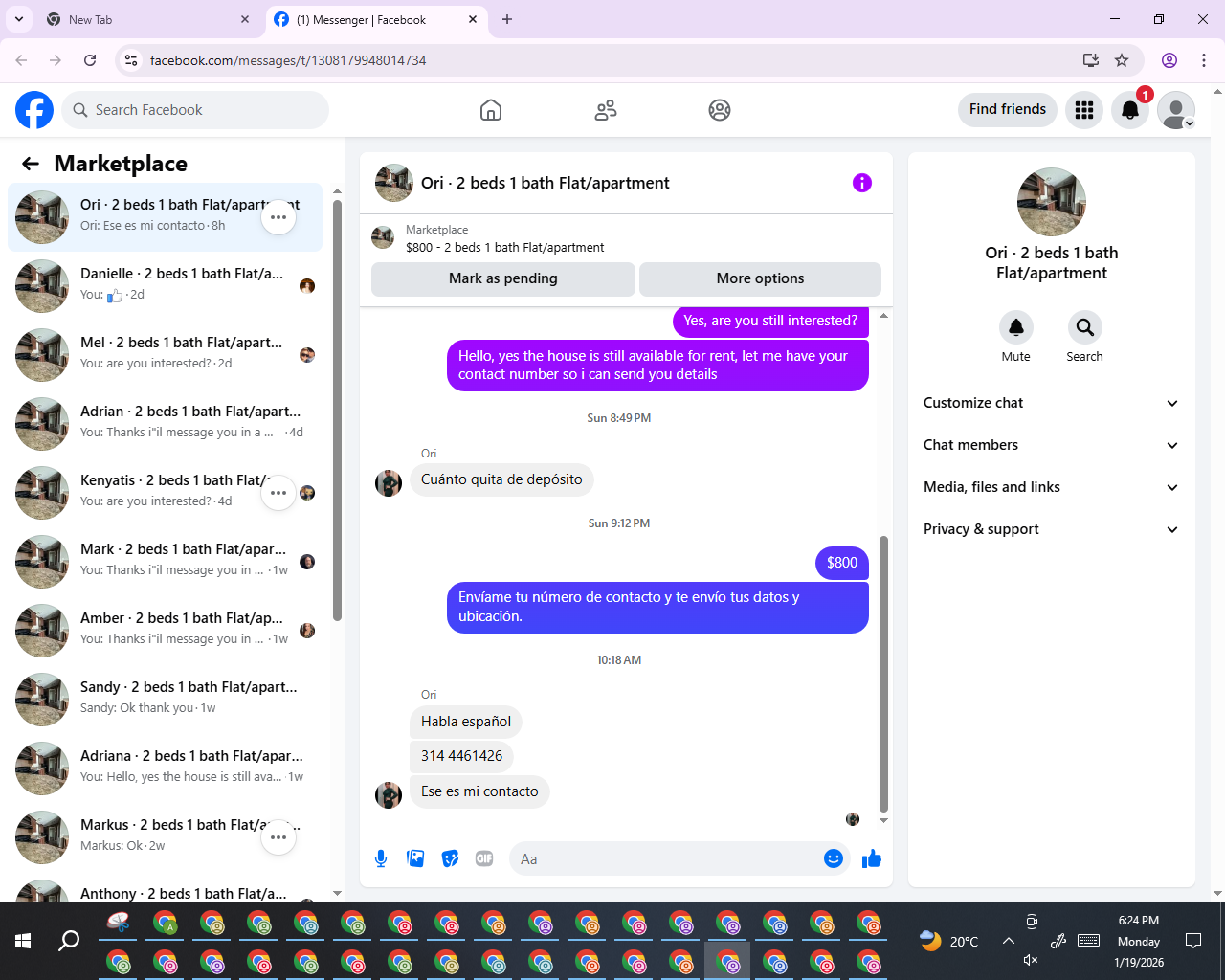Click the Facebook logo icon
Image resolution: width=1225 pixels, height=980 pixels.
34,110
